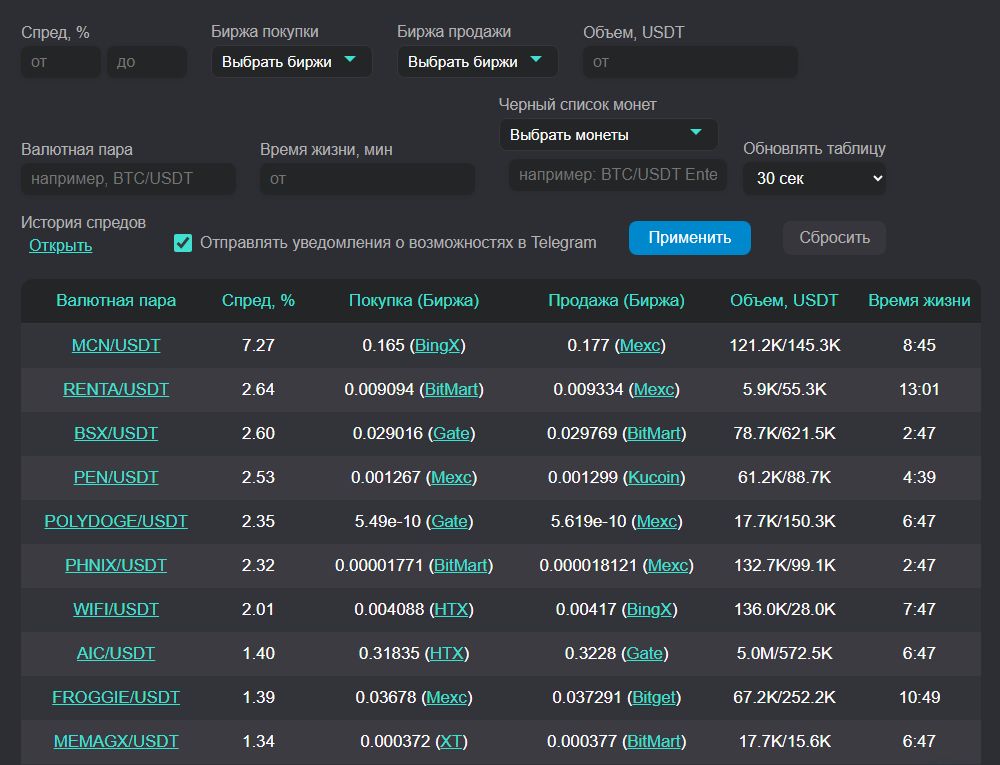Screen dimensions: 1000x765
Task: Open the table refresh interval selector
Action: tap(814, 179)
